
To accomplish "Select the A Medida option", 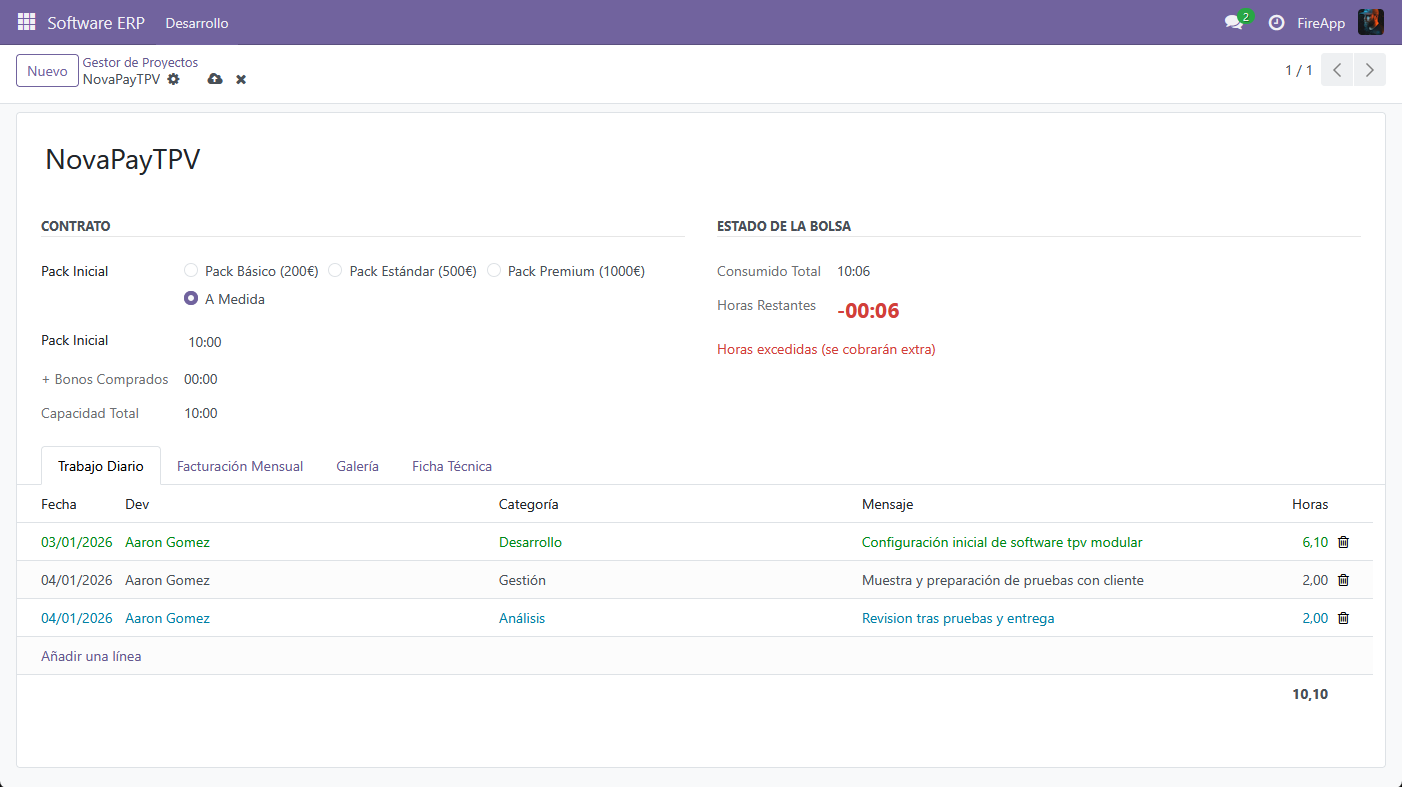I will click(191, 299).
